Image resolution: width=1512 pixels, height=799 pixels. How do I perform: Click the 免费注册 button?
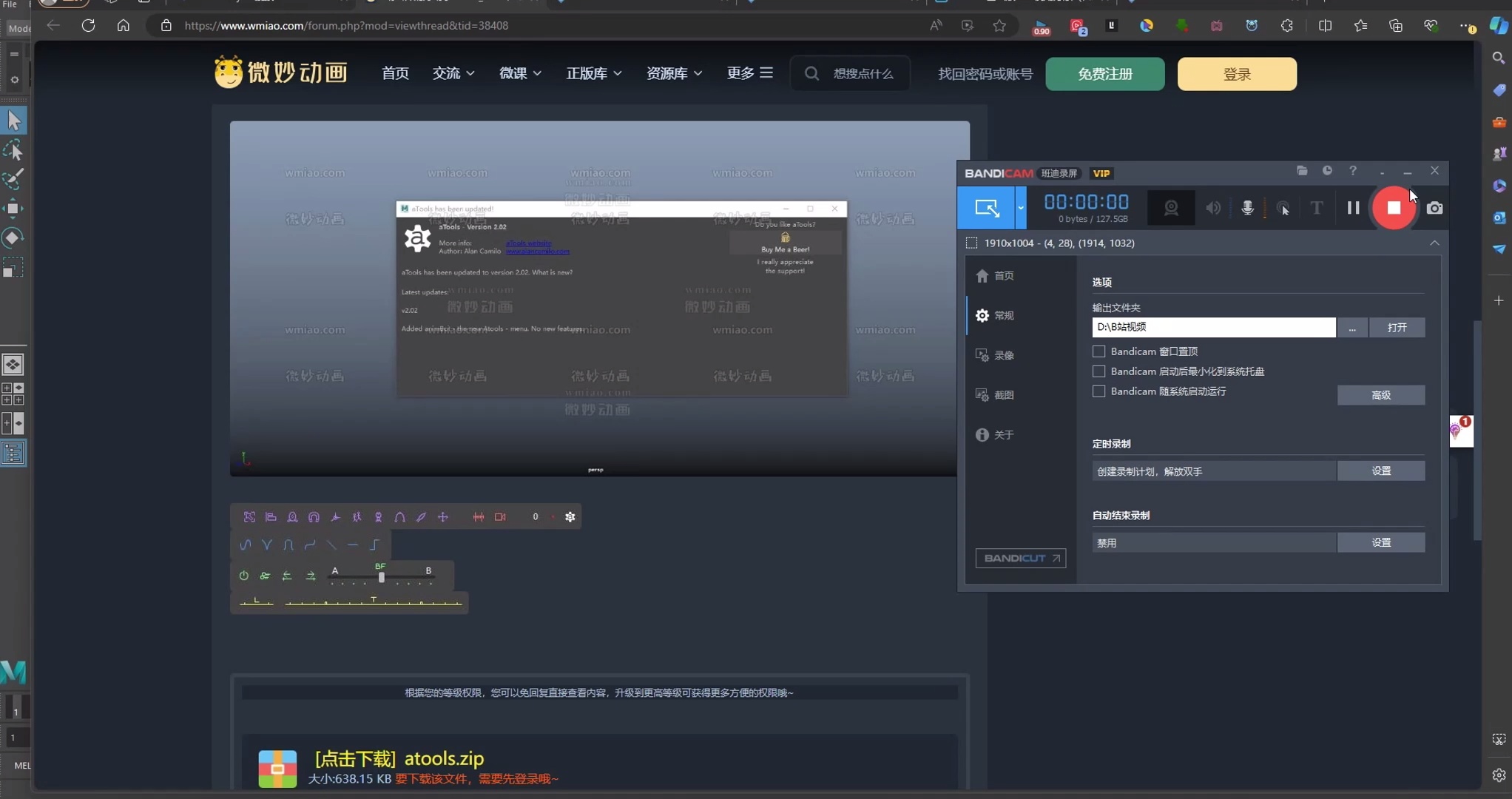[1105, 74]
